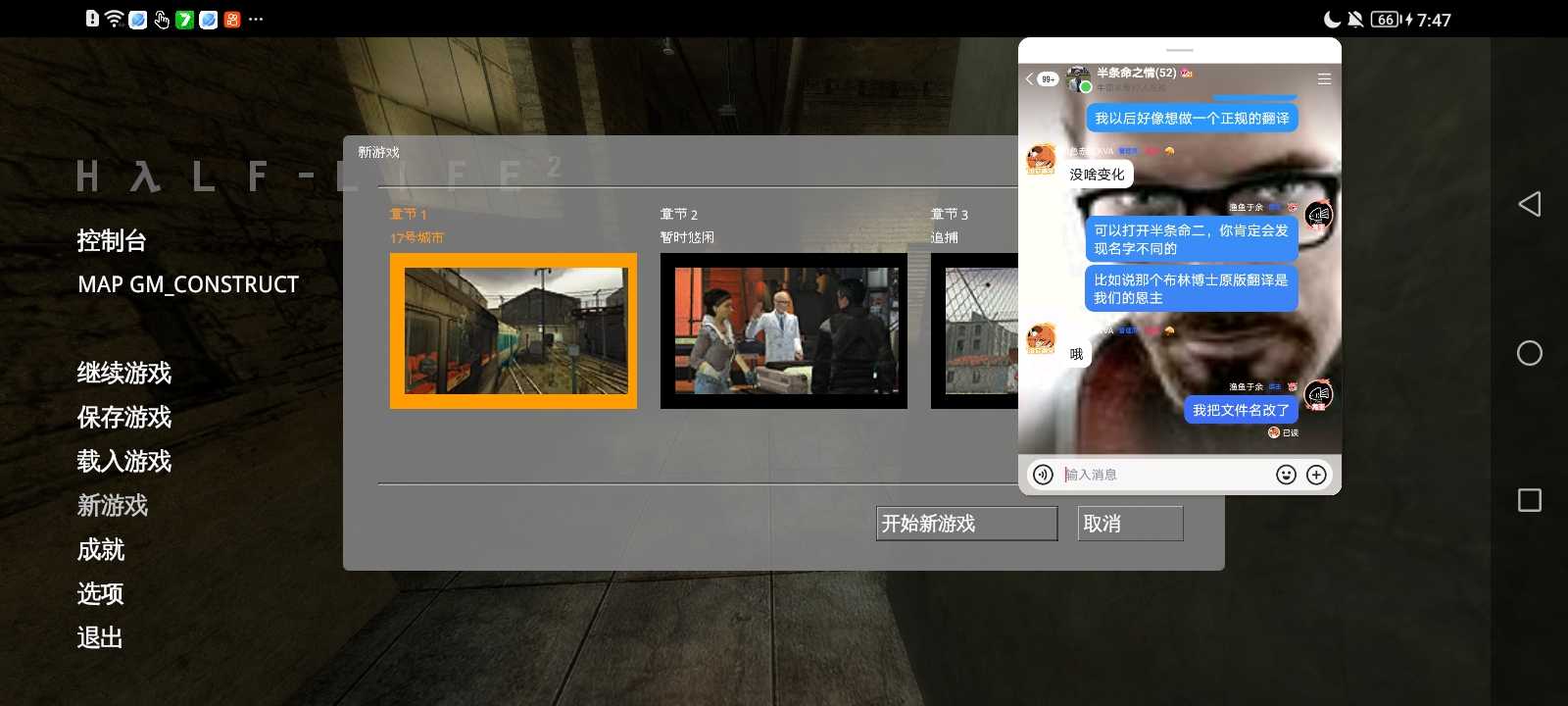Tap the 新游戏 dialog title
Viewport: 1568px width, 706px height.
pos(378,152)
